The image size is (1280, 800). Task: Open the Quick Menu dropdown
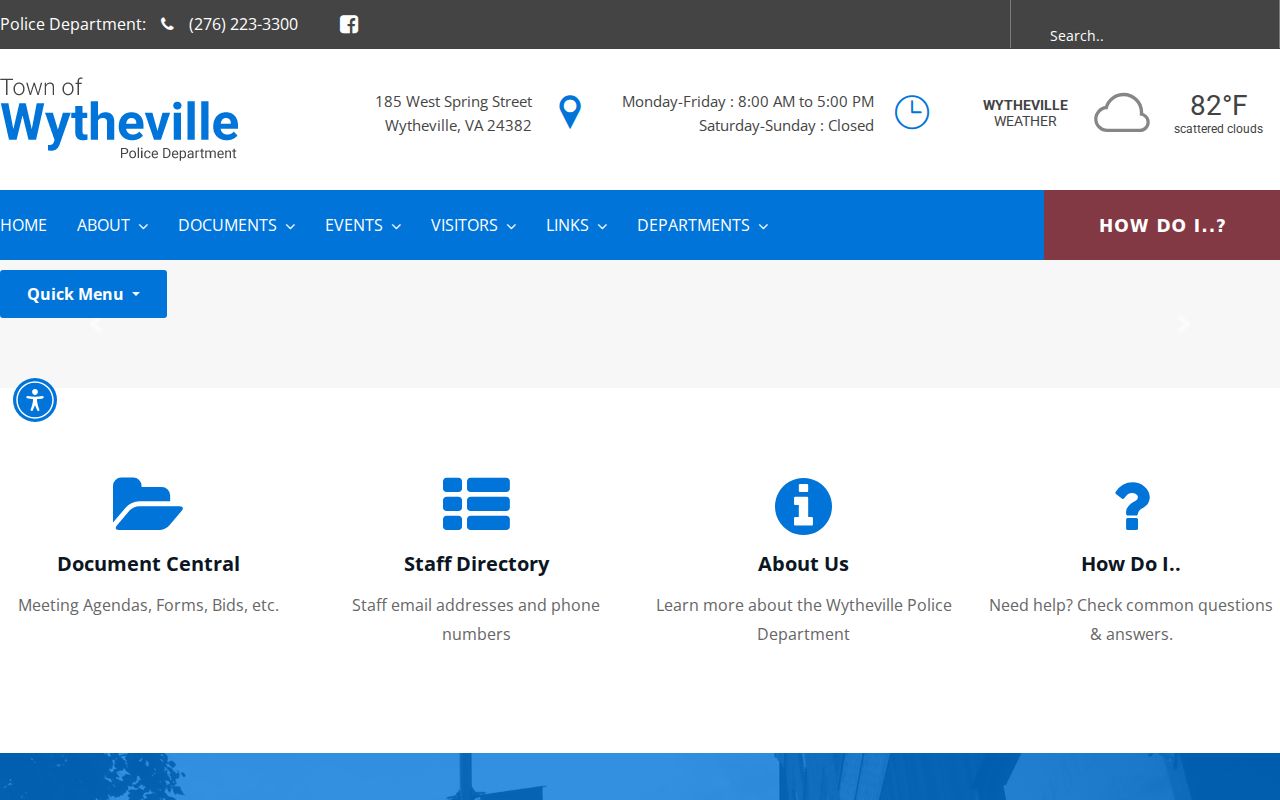[x=83, y=294]
